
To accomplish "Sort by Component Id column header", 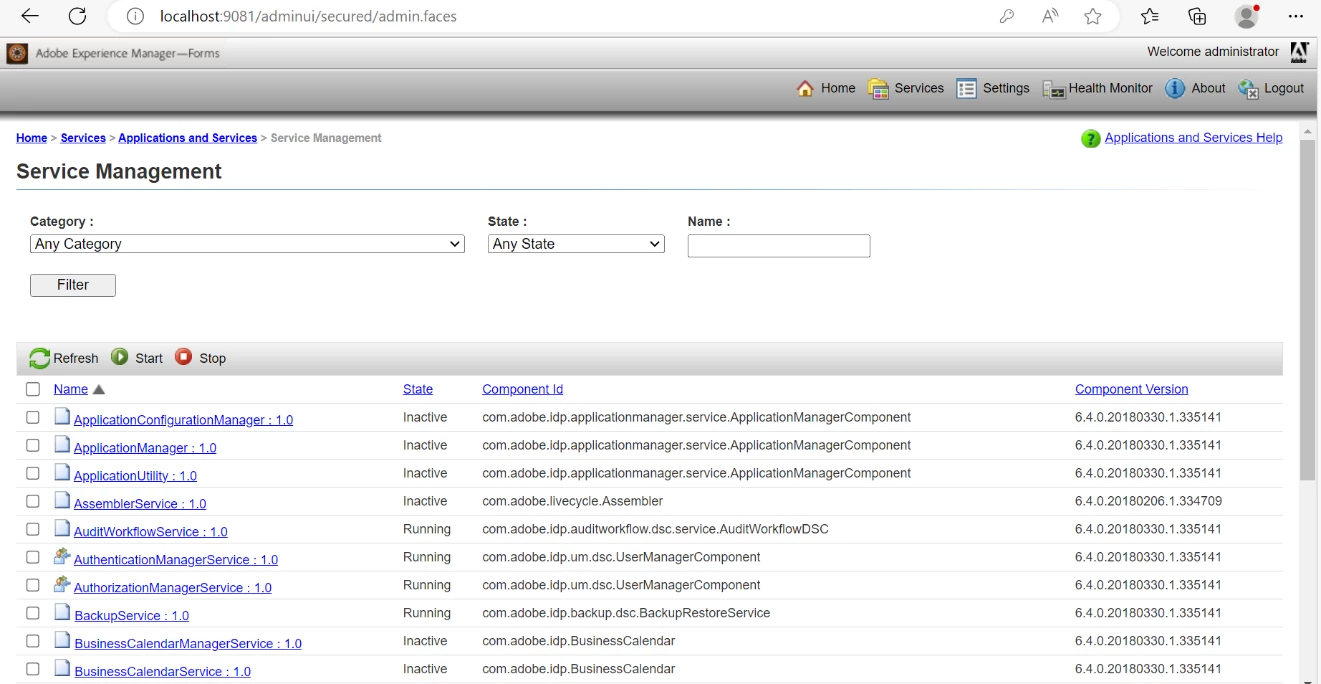I will [522, 389].
